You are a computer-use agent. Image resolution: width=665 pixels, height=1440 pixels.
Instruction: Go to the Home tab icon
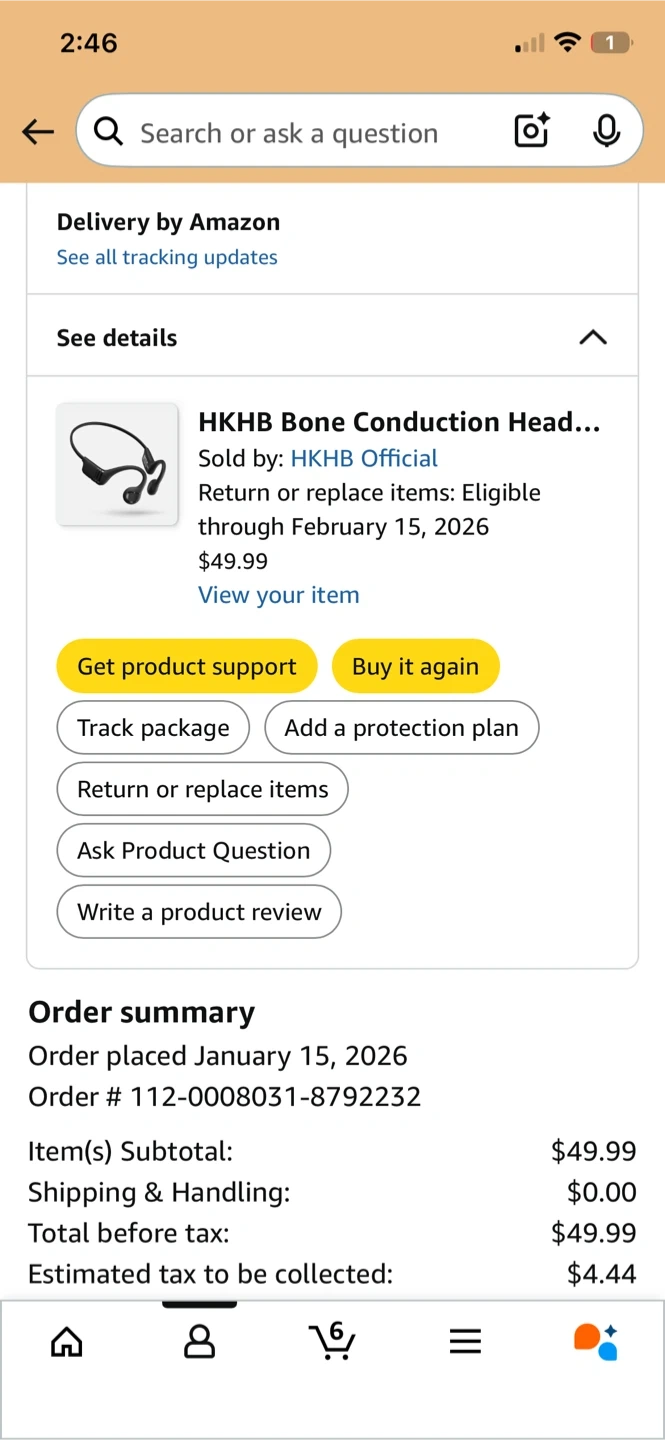point(67,1340)
